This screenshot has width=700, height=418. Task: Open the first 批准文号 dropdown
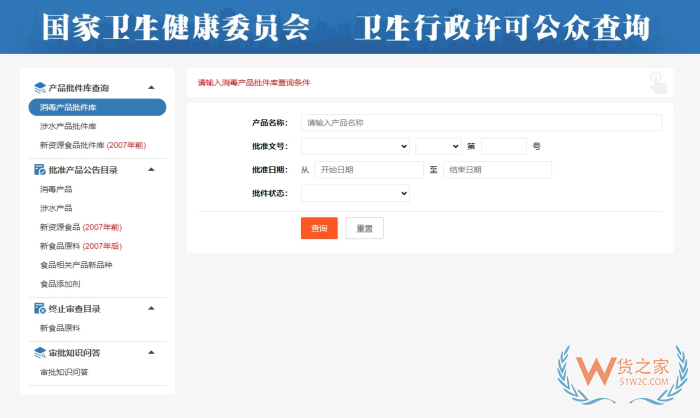355,146
